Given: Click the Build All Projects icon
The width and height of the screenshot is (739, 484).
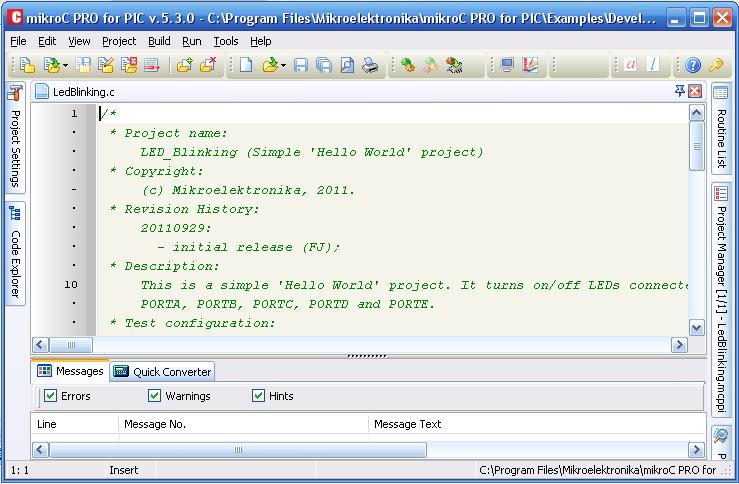Looking at the screenshot, I should coord(431,65).
